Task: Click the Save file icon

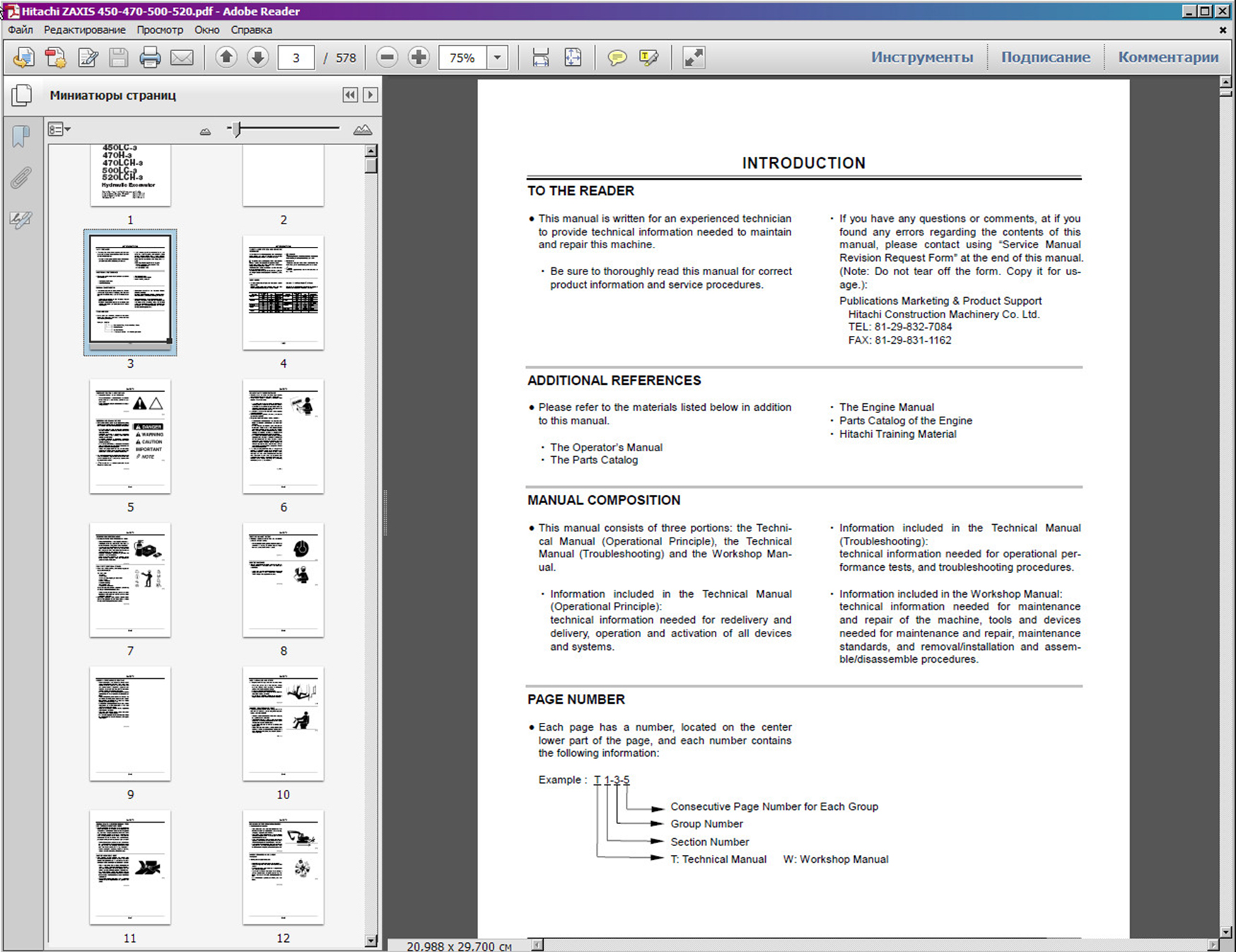Action: [x=118, y=57]
